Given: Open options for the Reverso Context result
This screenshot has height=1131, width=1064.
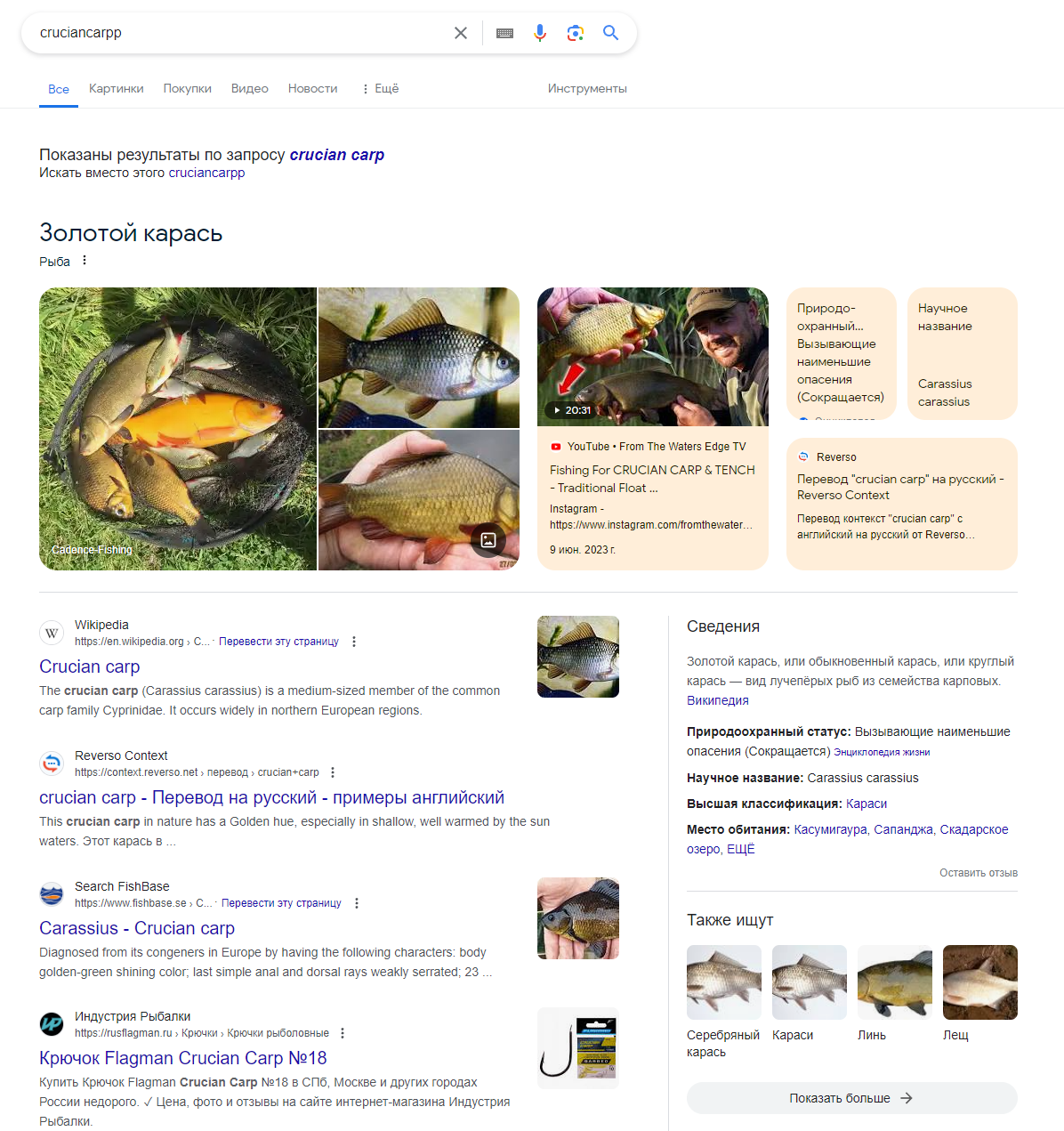Looking at the screenshot, I should tap(333, 772).
